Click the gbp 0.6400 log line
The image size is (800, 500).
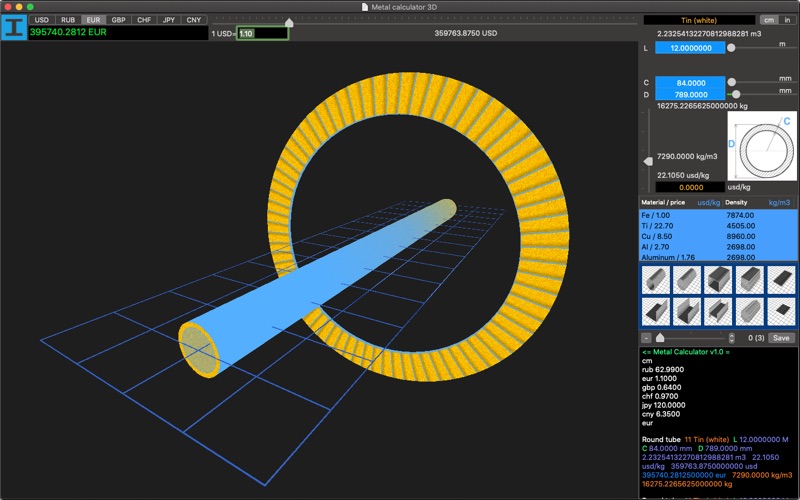(x=661, y=387)
